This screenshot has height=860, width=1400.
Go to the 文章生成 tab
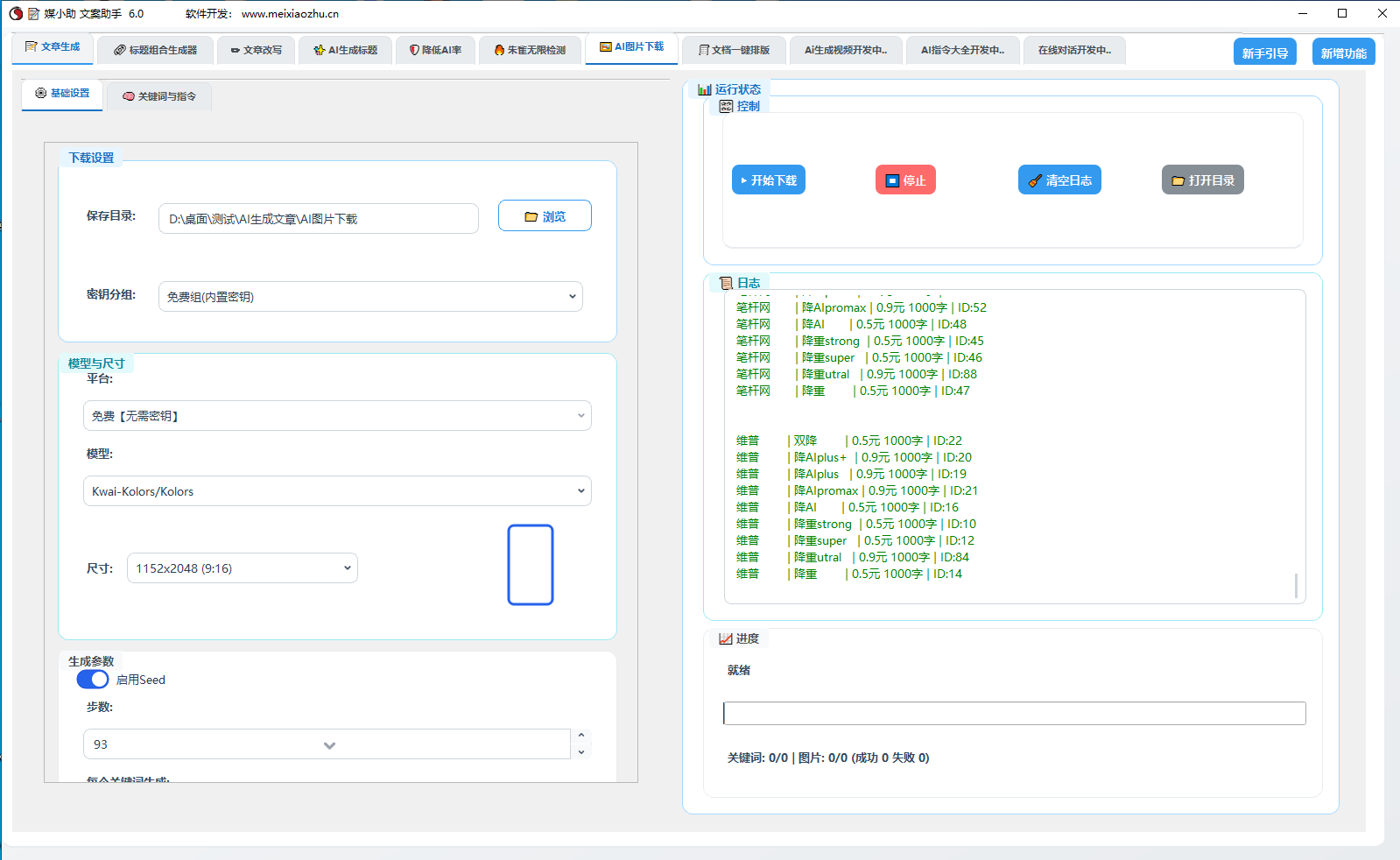53,47
